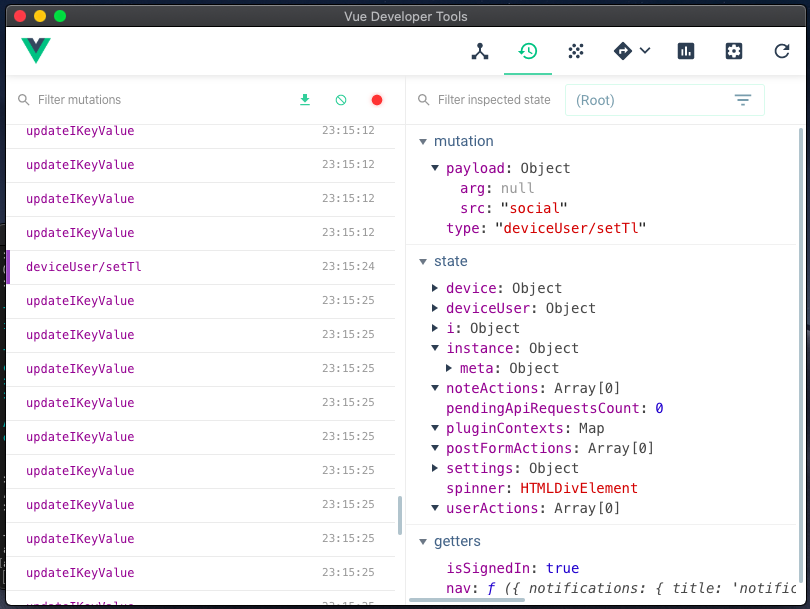The width and height of the screenshot is (810, 609).
Task: Collapse the postFormActions array
Action: 435,448
